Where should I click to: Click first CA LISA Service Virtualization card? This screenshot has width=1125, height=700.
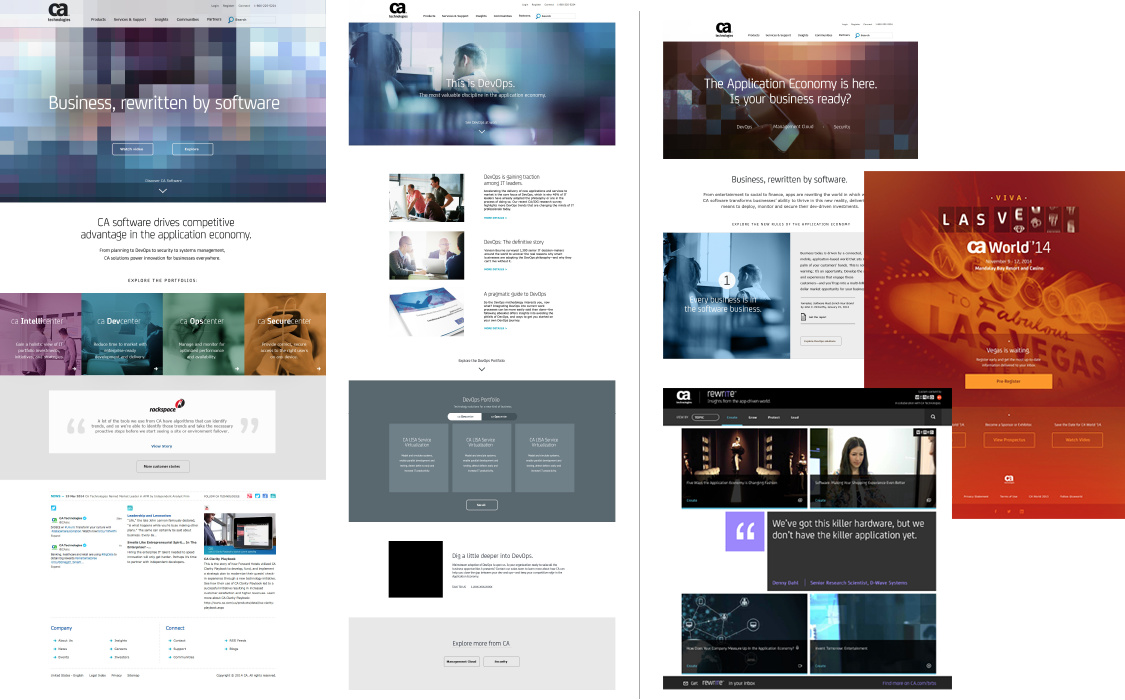(418, 458)
